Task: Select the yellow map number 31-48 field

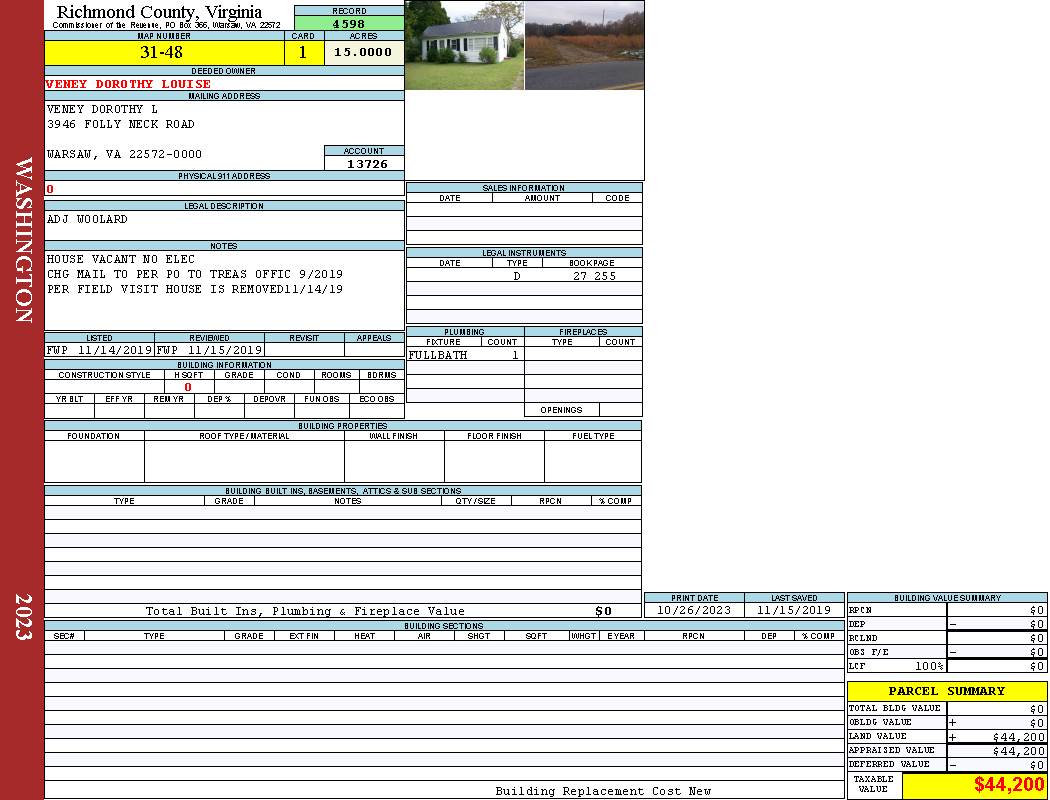Action: (162, 53)
